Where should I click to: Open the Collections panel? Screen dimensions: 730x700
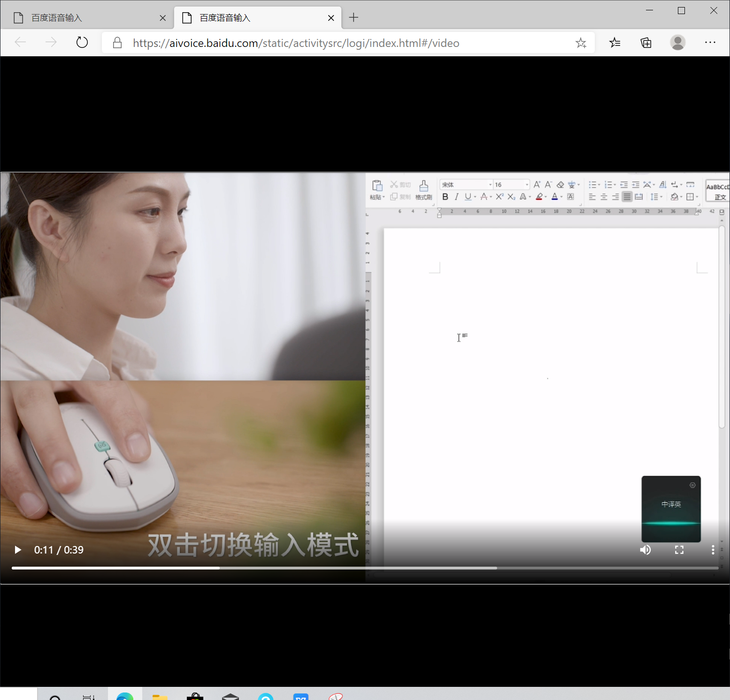pos(646,43)
